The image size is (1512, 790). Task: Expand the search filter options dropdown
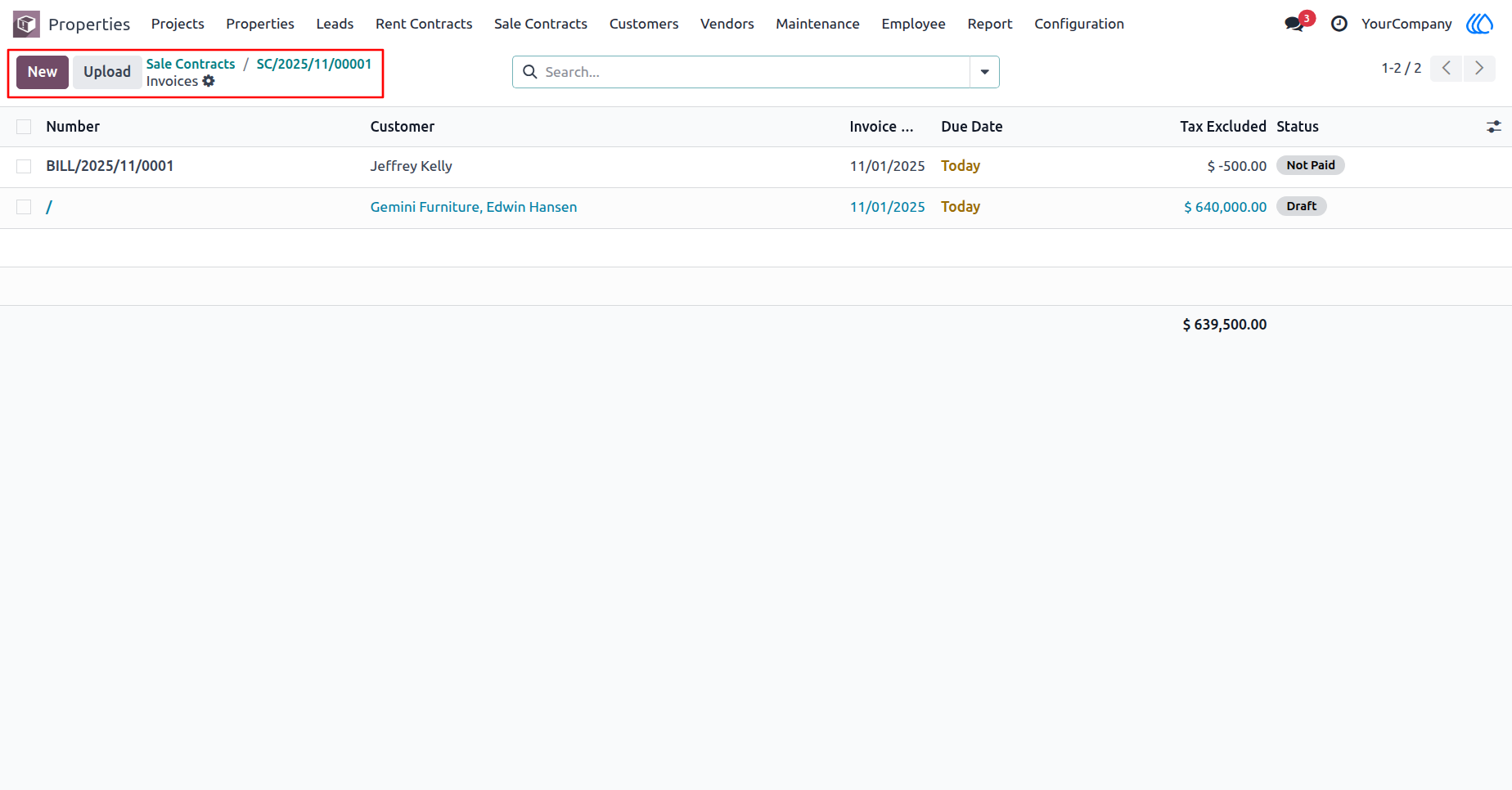[984, 72]
